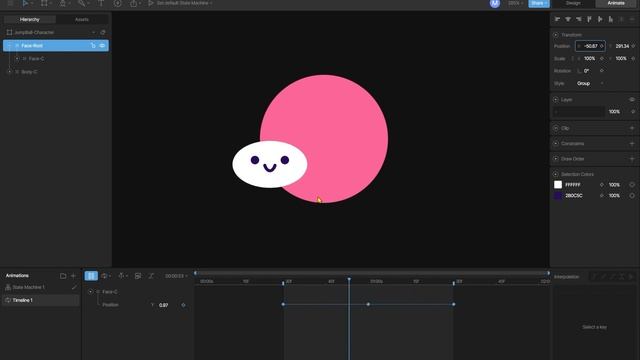
Task: Align right edges icon
Action: (x=578, y=19)
